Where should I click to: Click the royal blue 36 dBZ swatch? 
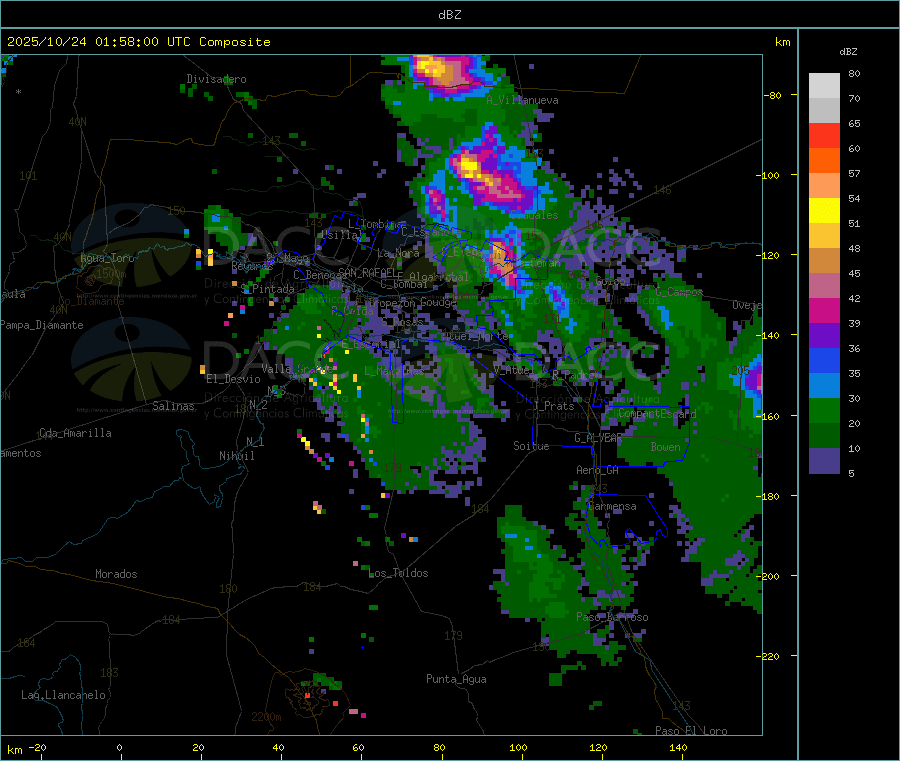tap(824, 360)
